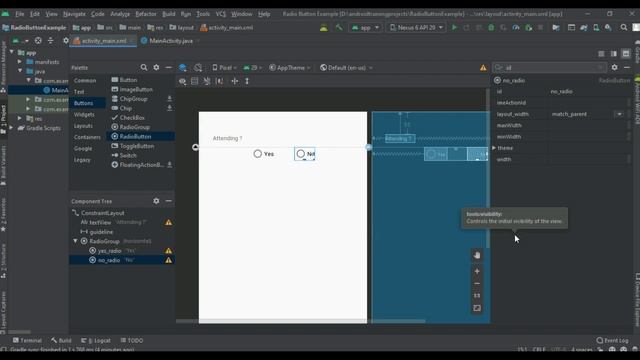
Task: Open the Nexus 6 API 29 device dropdown
Action: 416,27
